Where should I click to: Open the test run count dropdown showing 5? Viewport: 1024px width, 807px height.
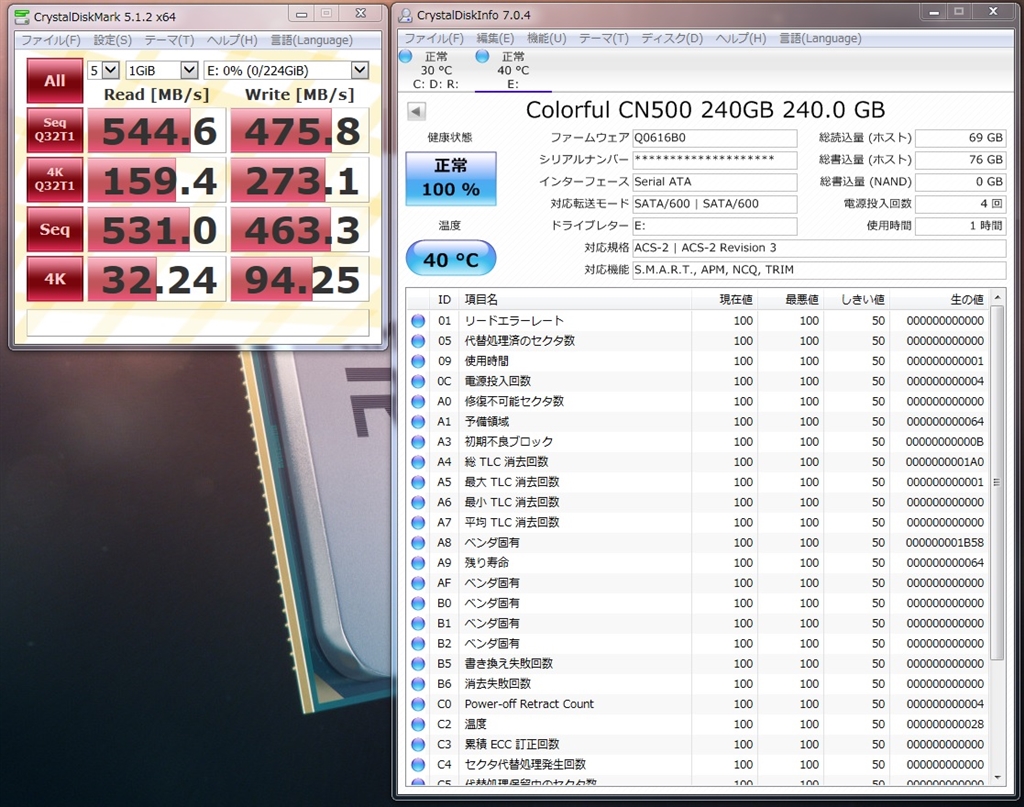coord(101,69)
